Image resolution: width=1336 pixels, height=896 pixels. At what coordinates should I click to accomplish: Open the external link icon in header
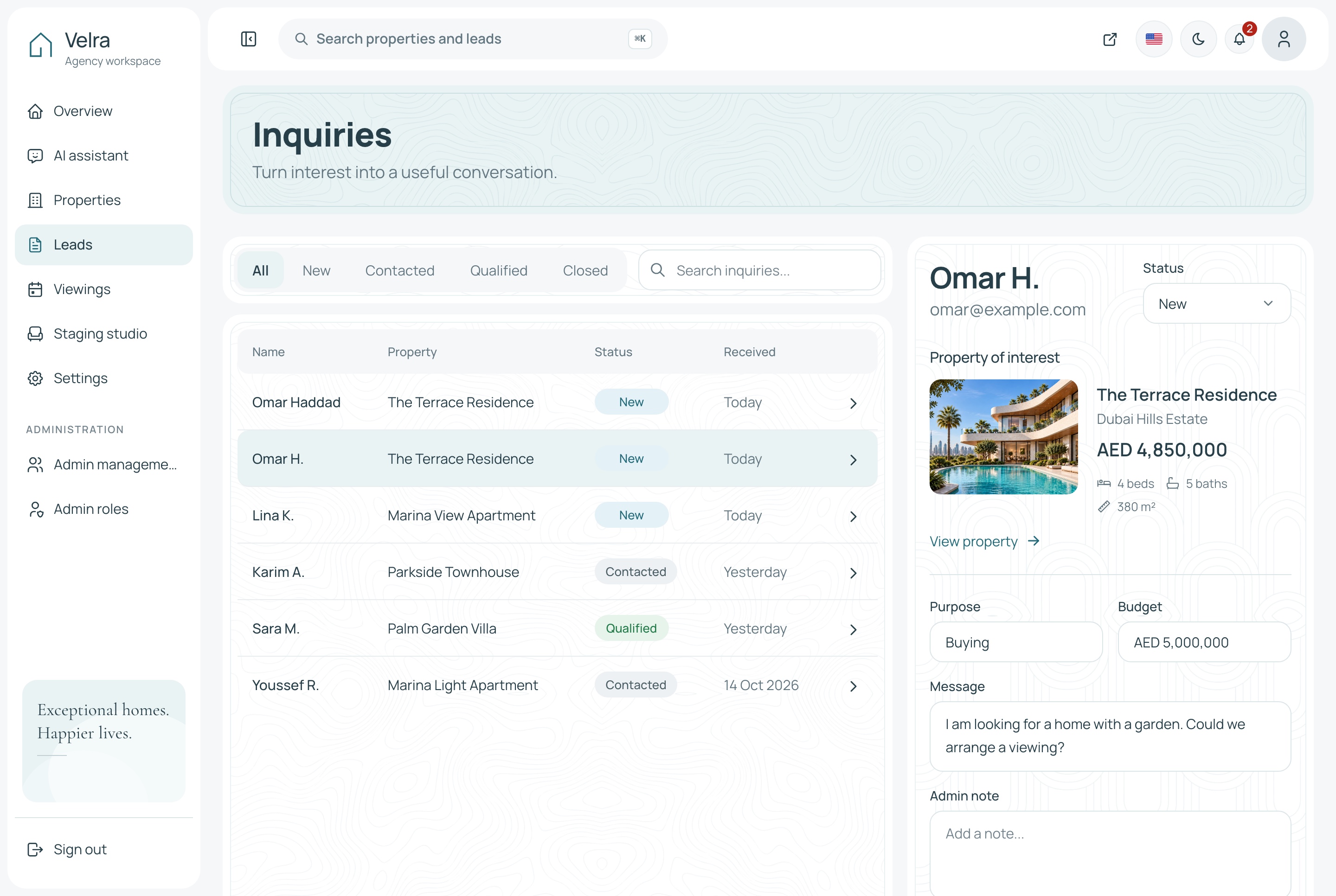point(1110,39)
